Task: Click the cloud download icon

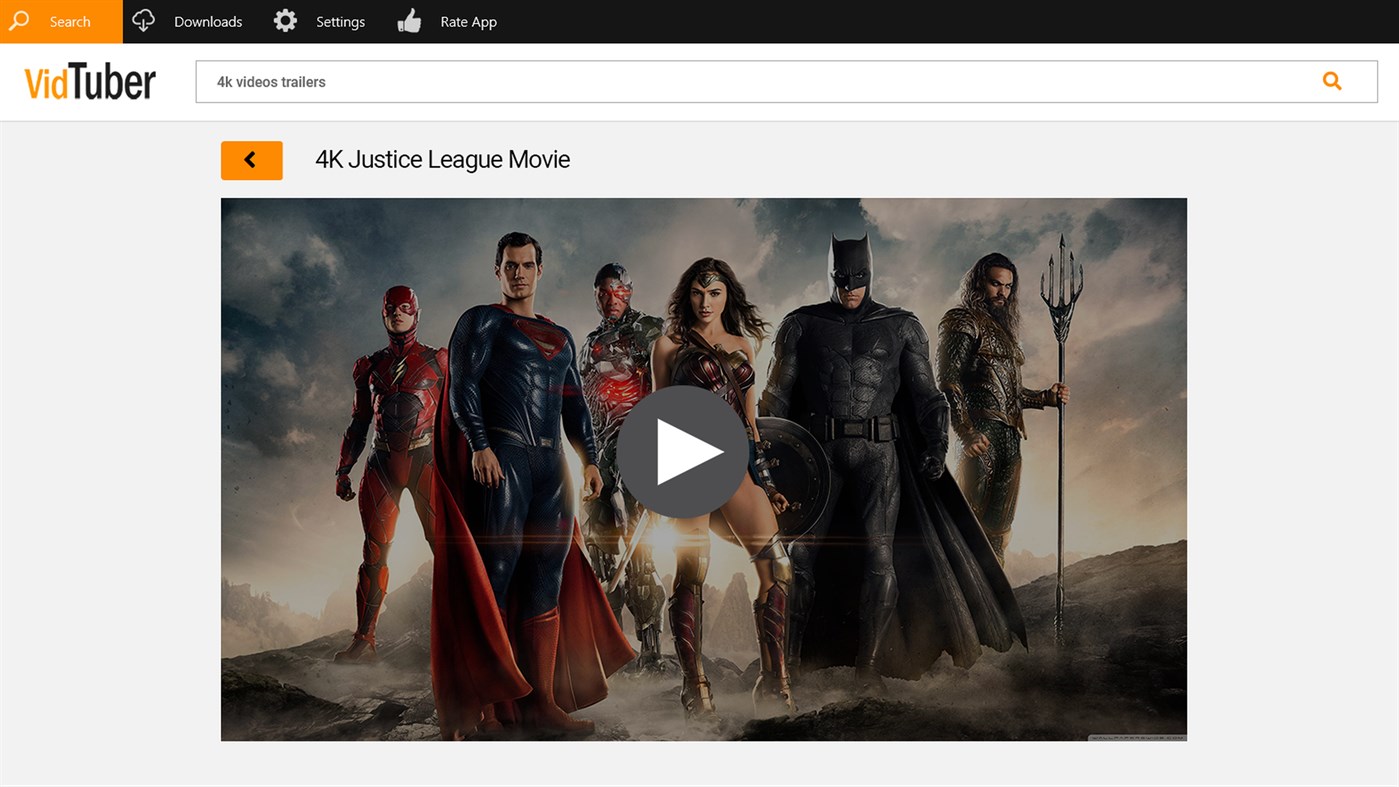Action: pos(144,21)
